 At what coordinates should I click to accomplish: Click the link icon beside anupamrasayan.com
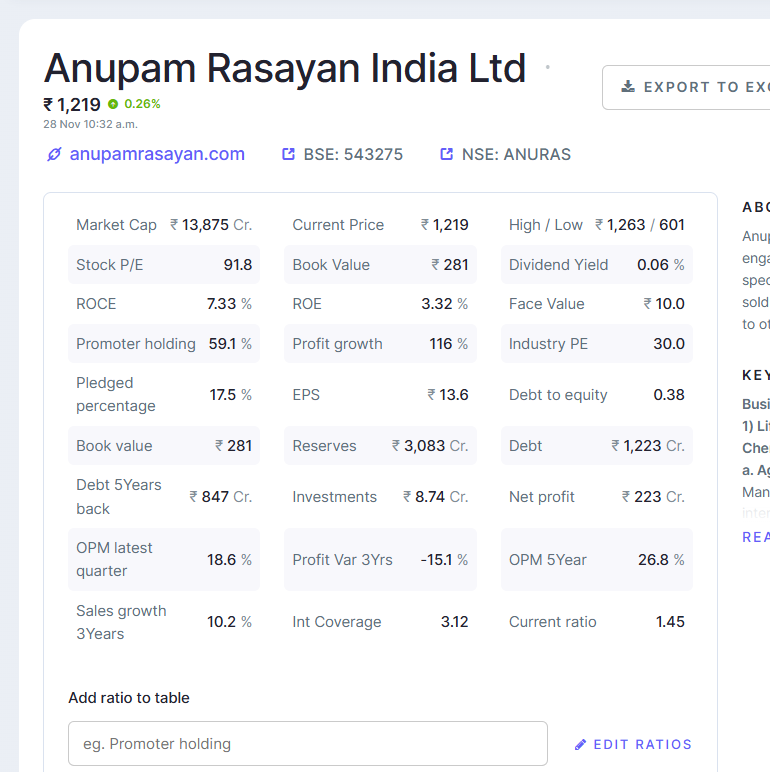coord(54,154)
